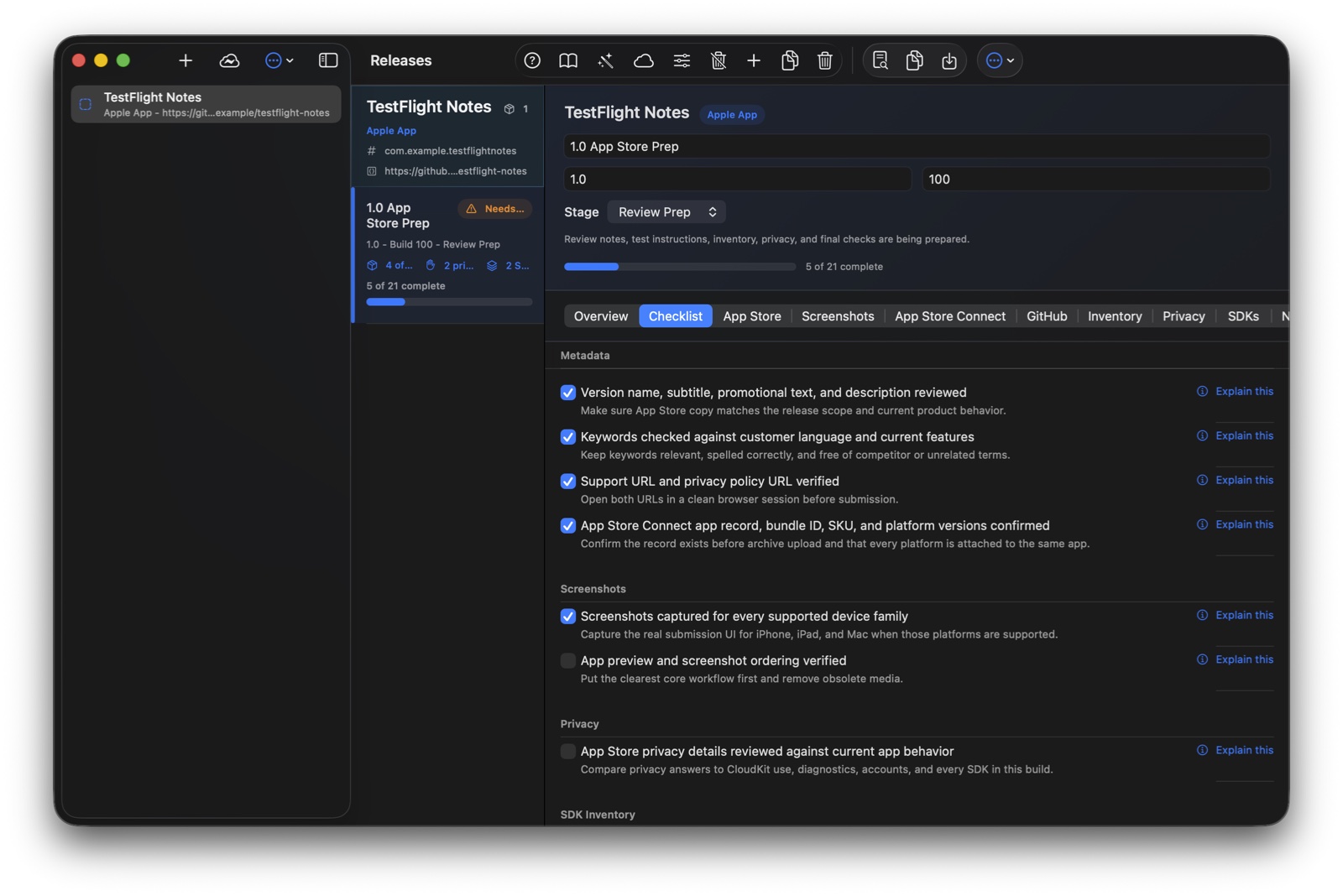Switch to the Overview tab

click(x=601, y=316)
